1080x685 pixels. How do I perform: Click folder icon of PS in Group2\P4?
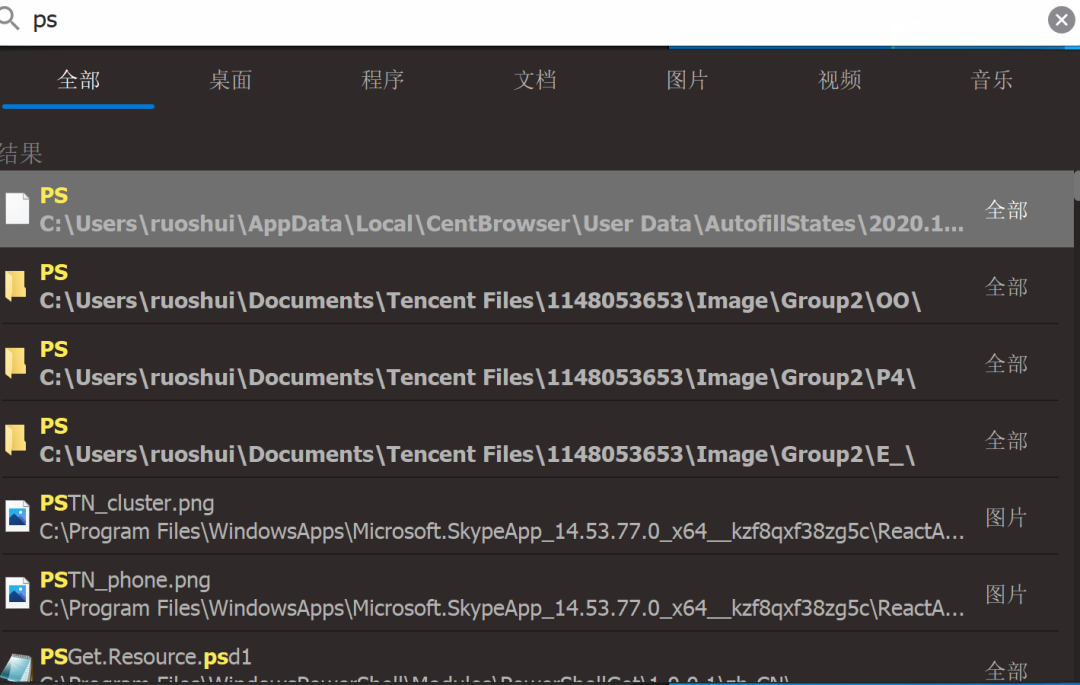16,363
